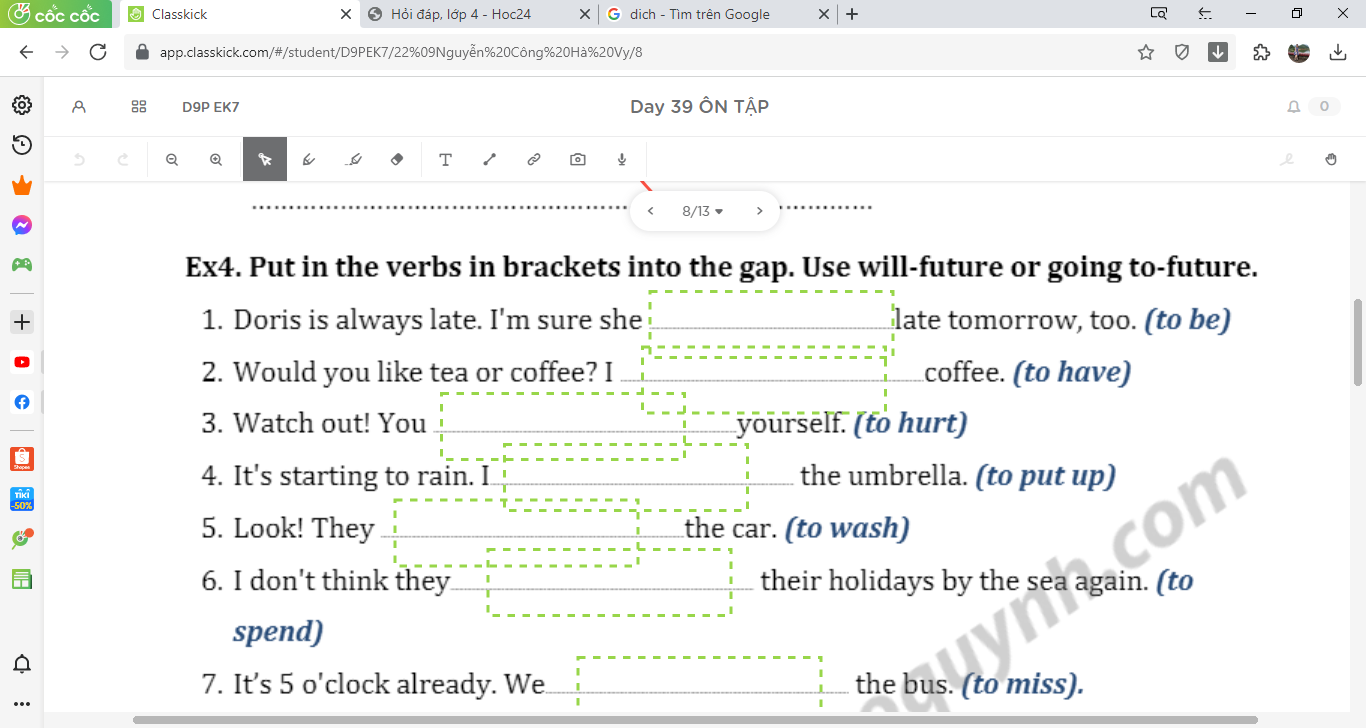Select the line drawing tool
The height and width of the screenshot is (728, 1366).
pos(490,159)
